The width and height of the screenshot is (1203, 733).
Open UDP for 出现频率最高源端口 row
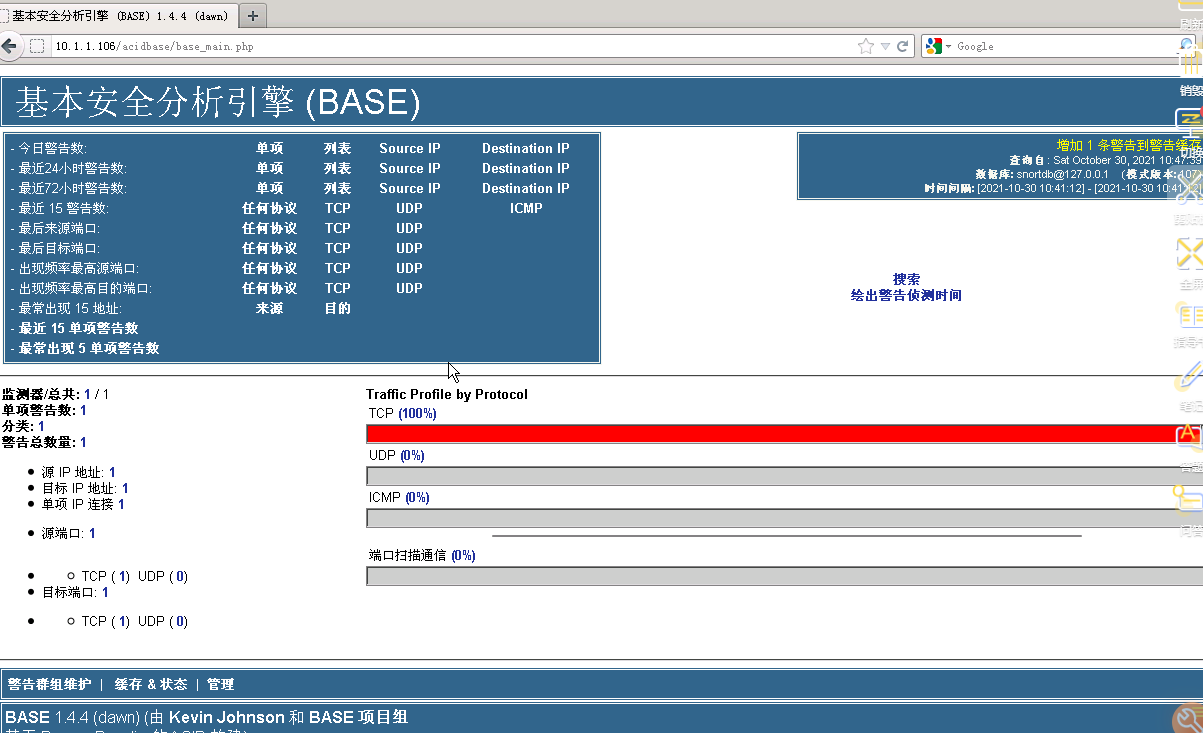(409, 268)
